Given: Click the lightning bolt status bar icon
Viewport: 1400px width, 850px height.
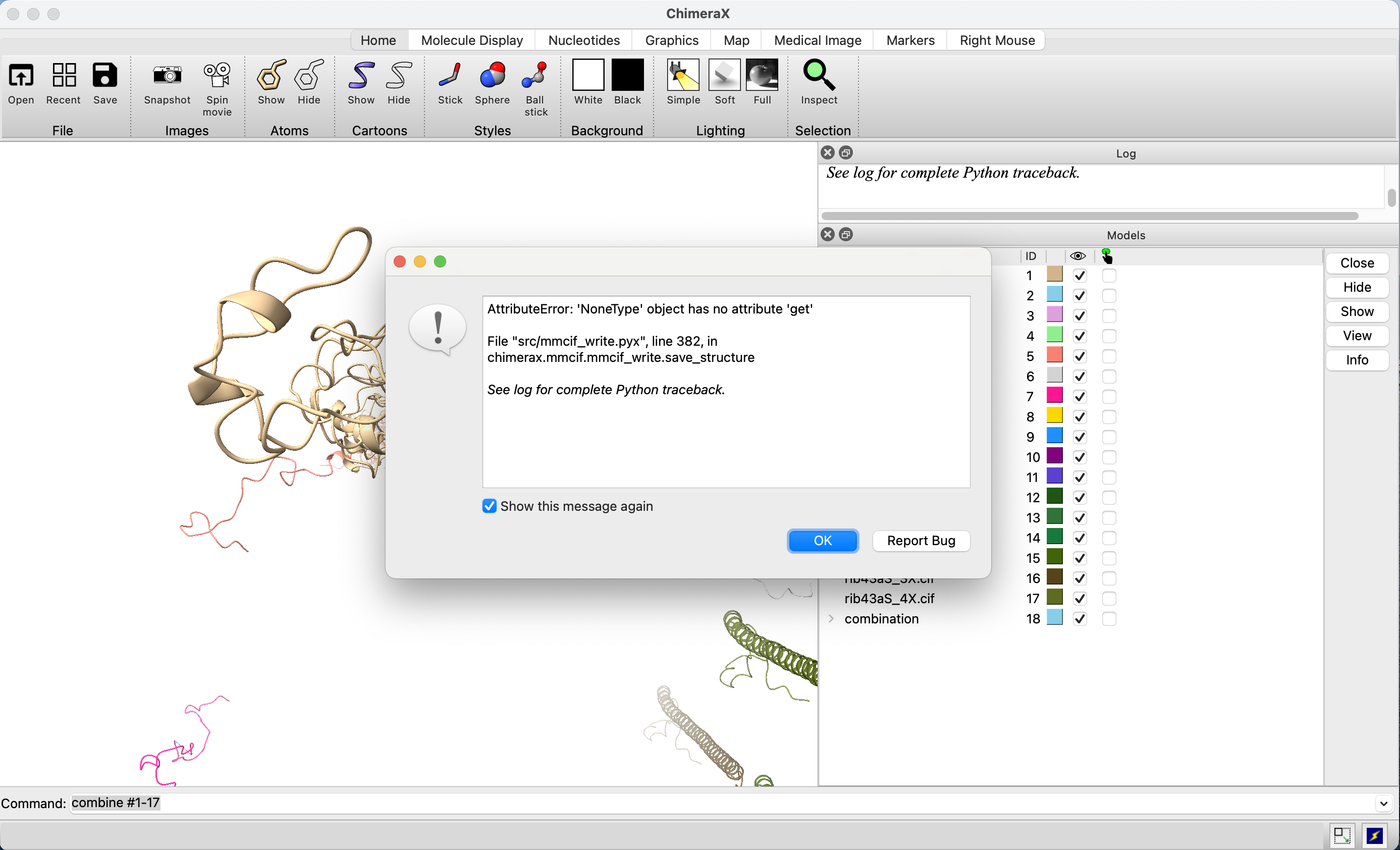Looking at the screenshot, I should (1374, 835).
